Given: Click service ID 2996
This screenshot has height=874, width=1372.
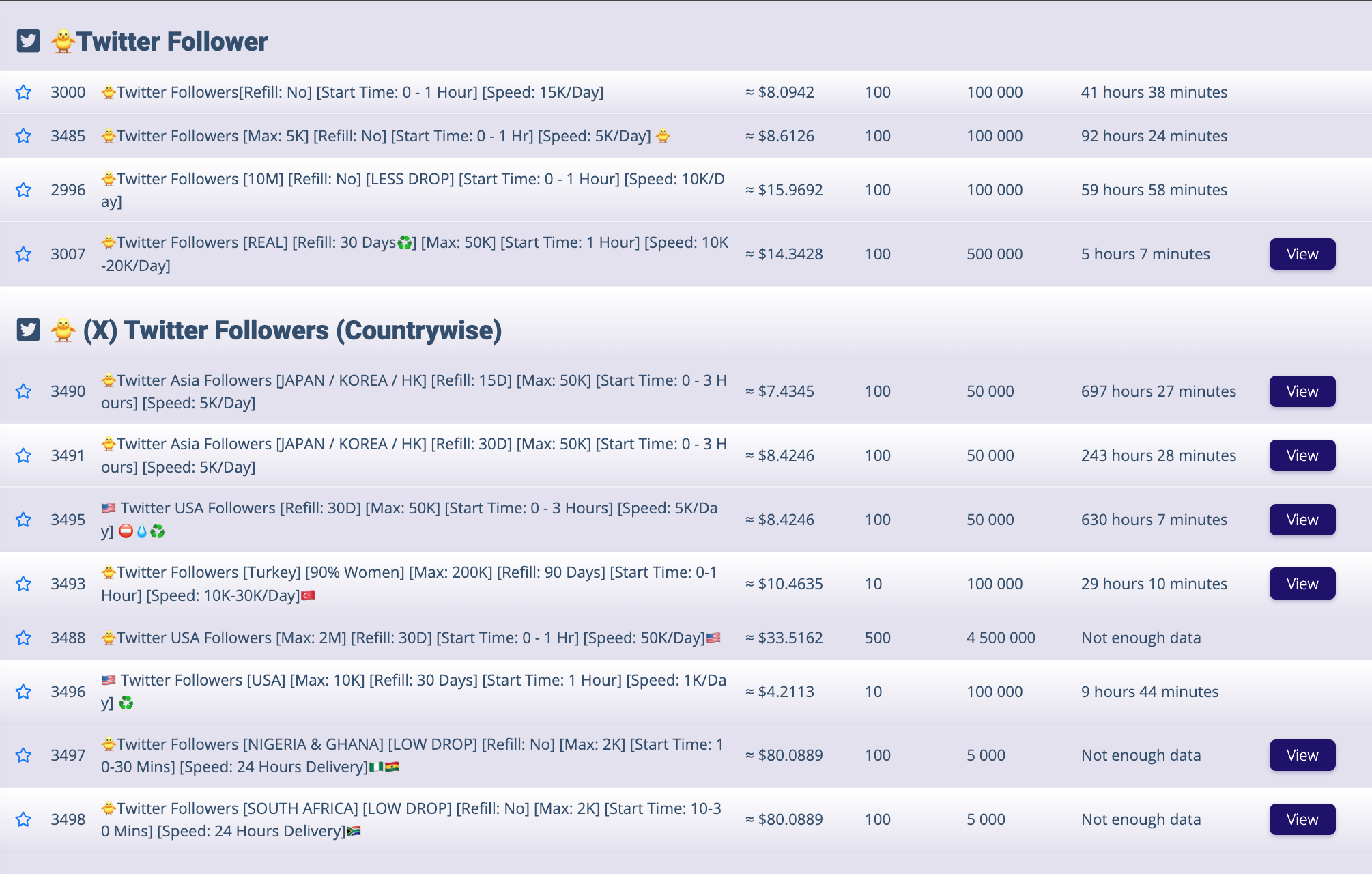Looking at the screenshot, I should tap(68, 190).
